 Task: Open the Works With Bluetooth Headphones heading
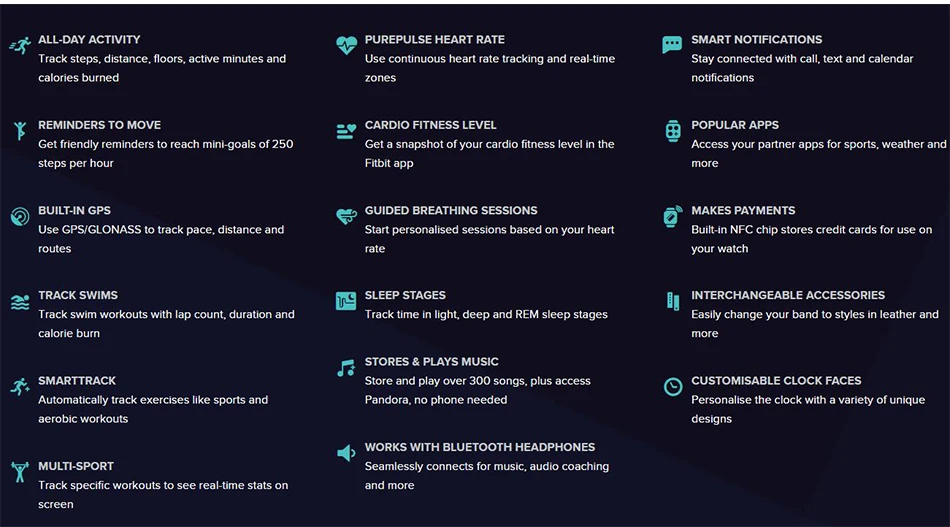[480, 448]
